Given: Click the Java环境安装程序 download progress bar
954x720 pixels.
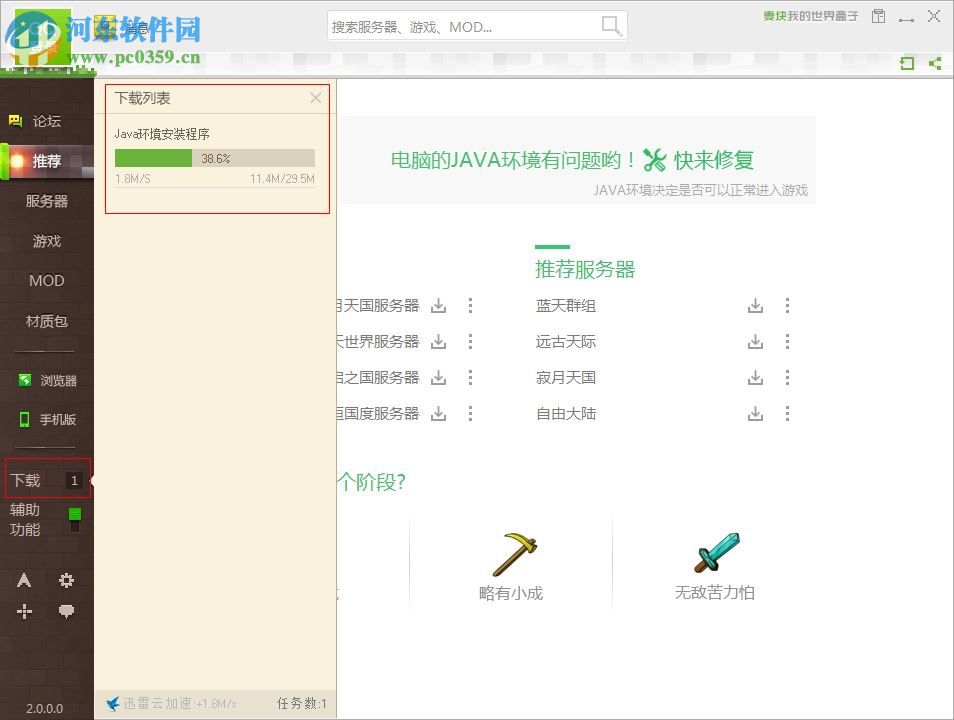Looking at the screenshot, I should [x=215, y=158].
